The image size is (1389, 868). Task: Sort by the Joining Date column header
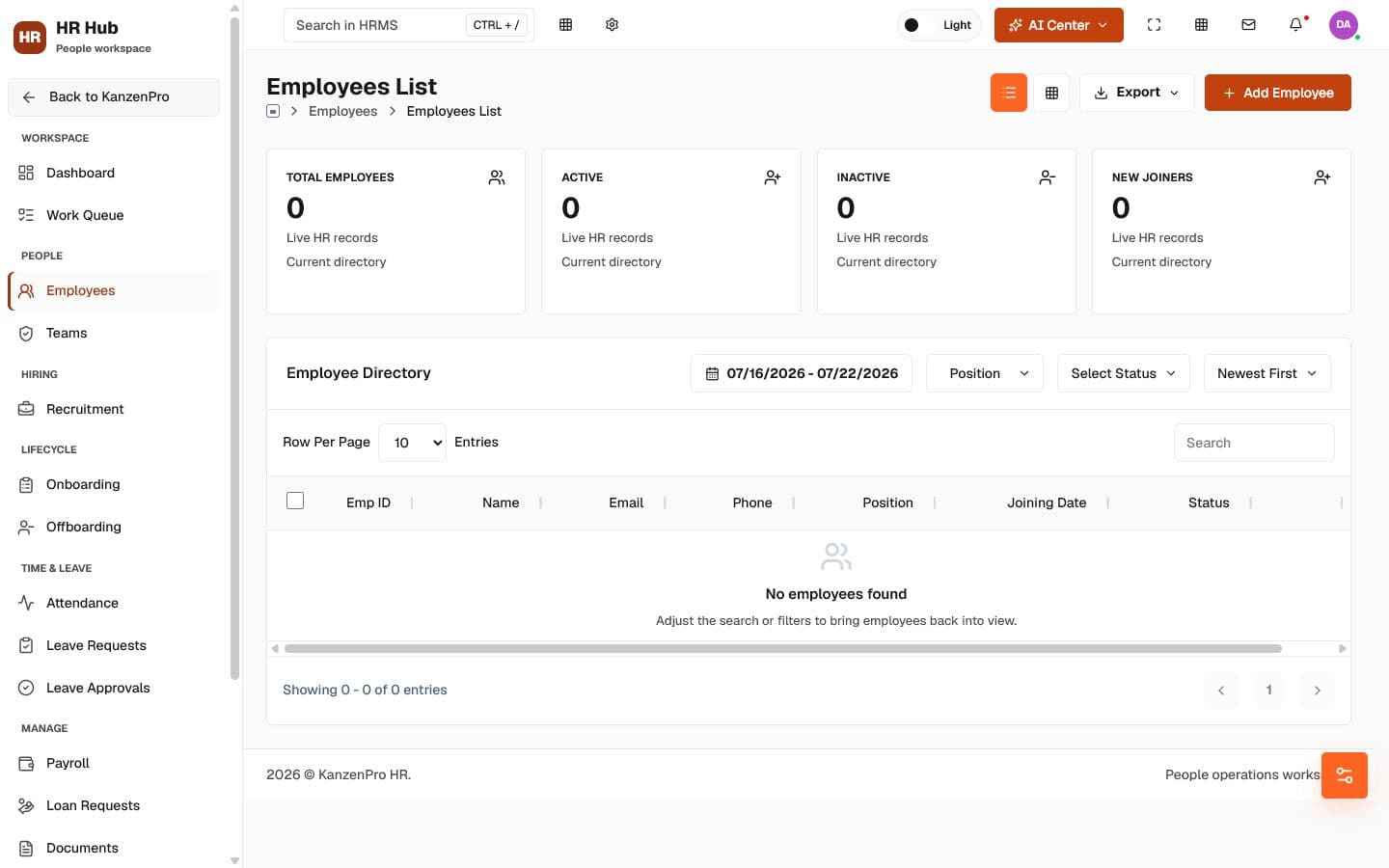[x=1047, y=502]
